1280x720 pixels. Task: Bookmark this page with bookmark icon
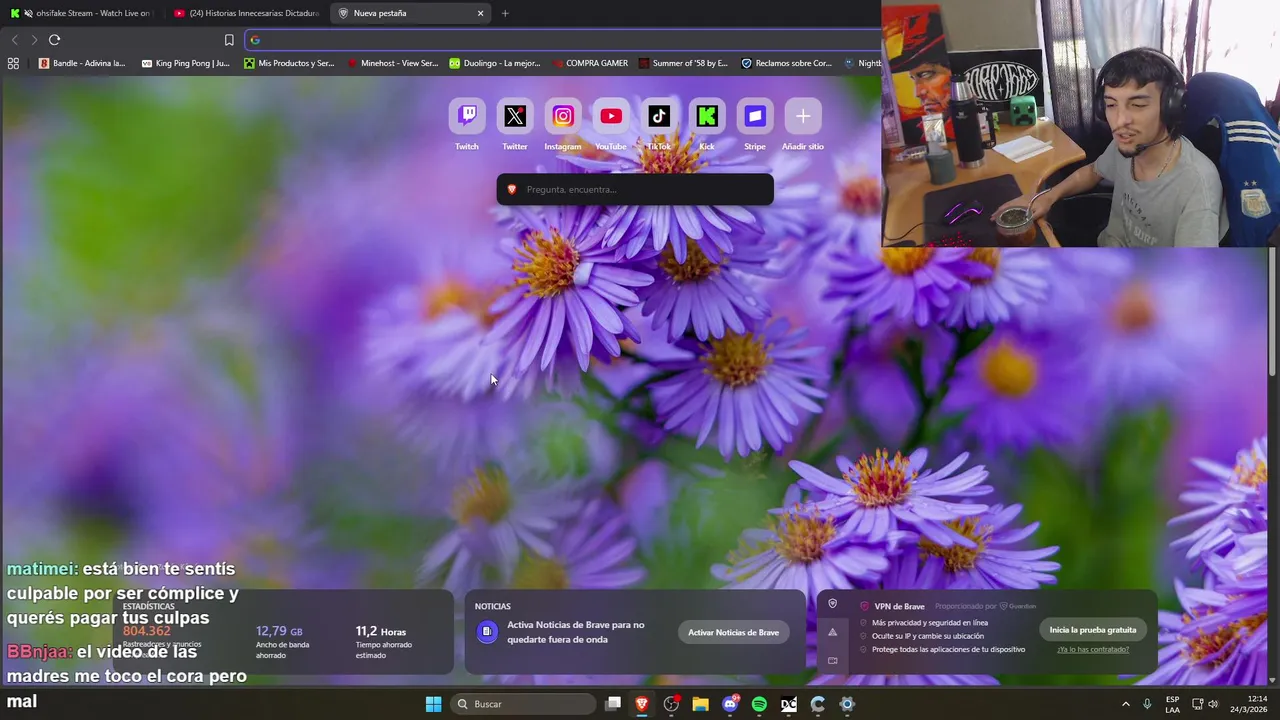(x=229, y=40)
